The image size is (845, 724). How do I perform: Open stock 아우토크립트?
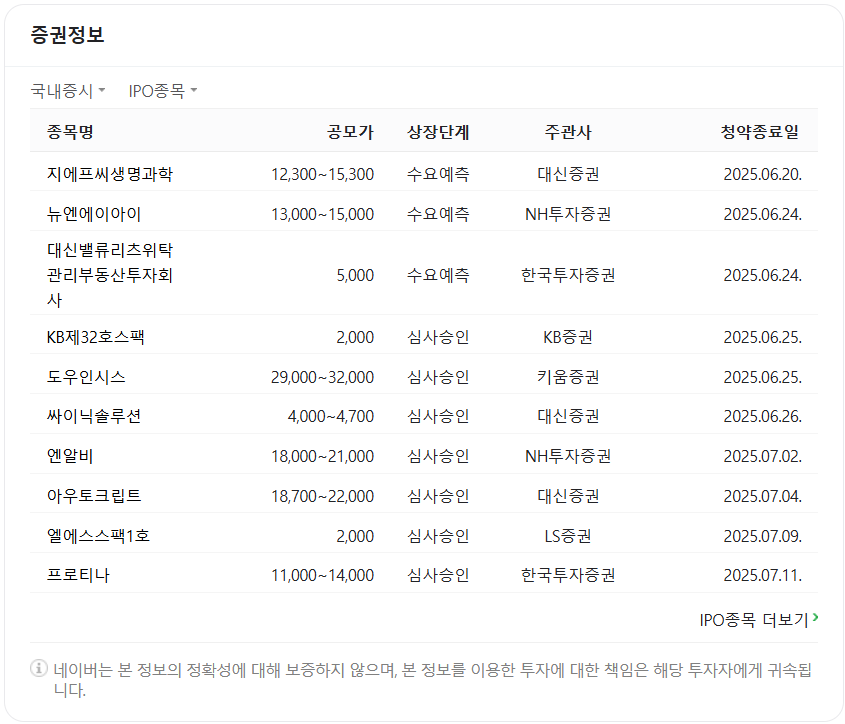click(94, 496)
